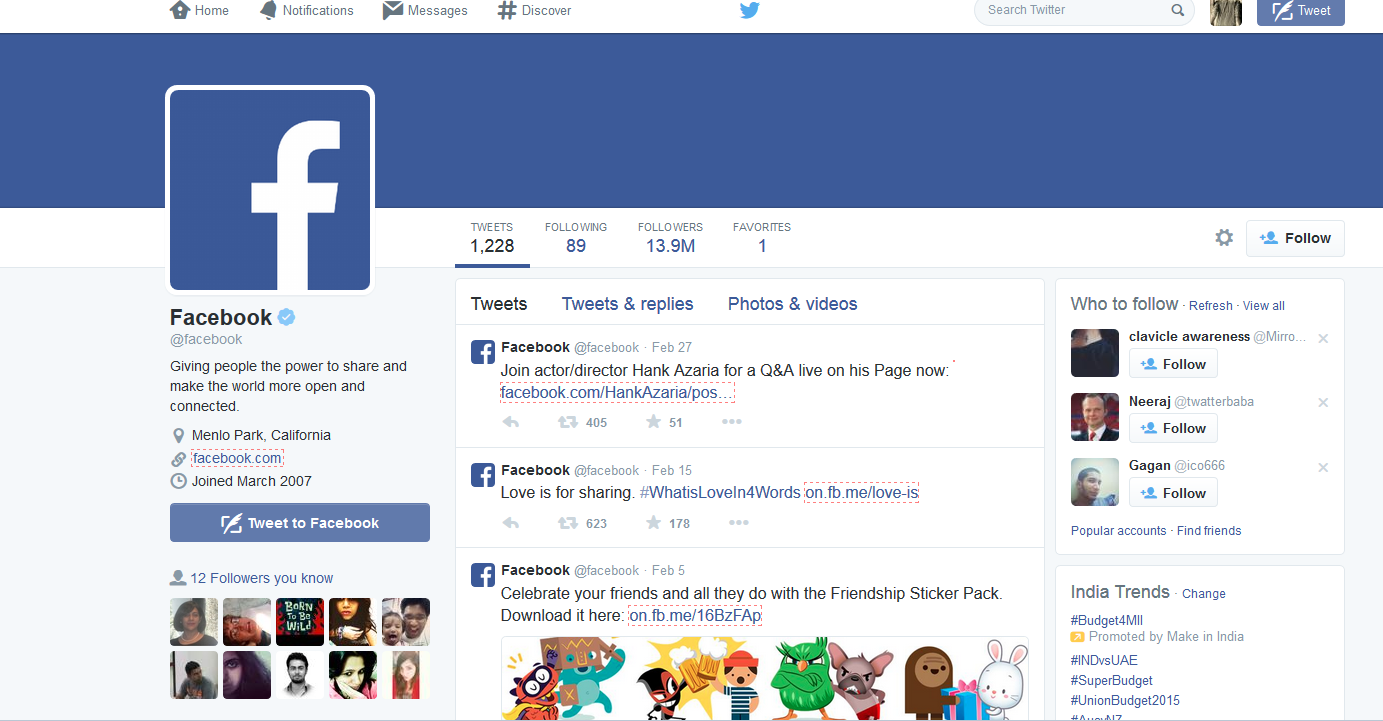Retweet the Love is for sharing tweet
The height and width of the screenshot is (721, 1383).
point(567,523)
